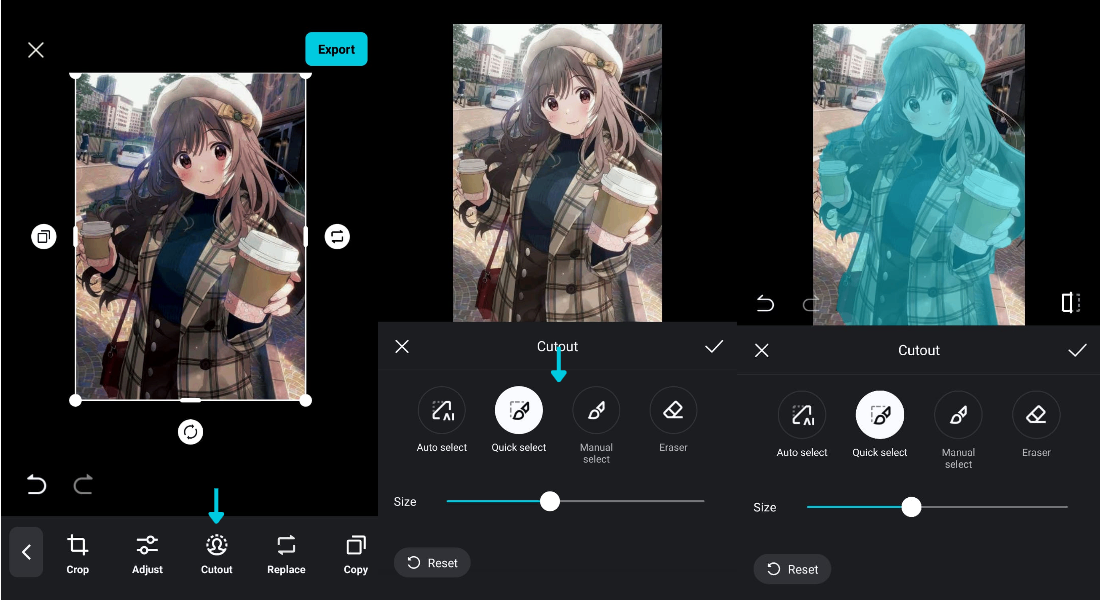
Task: Redo the action in the left screen
Action: click(83, 484)
